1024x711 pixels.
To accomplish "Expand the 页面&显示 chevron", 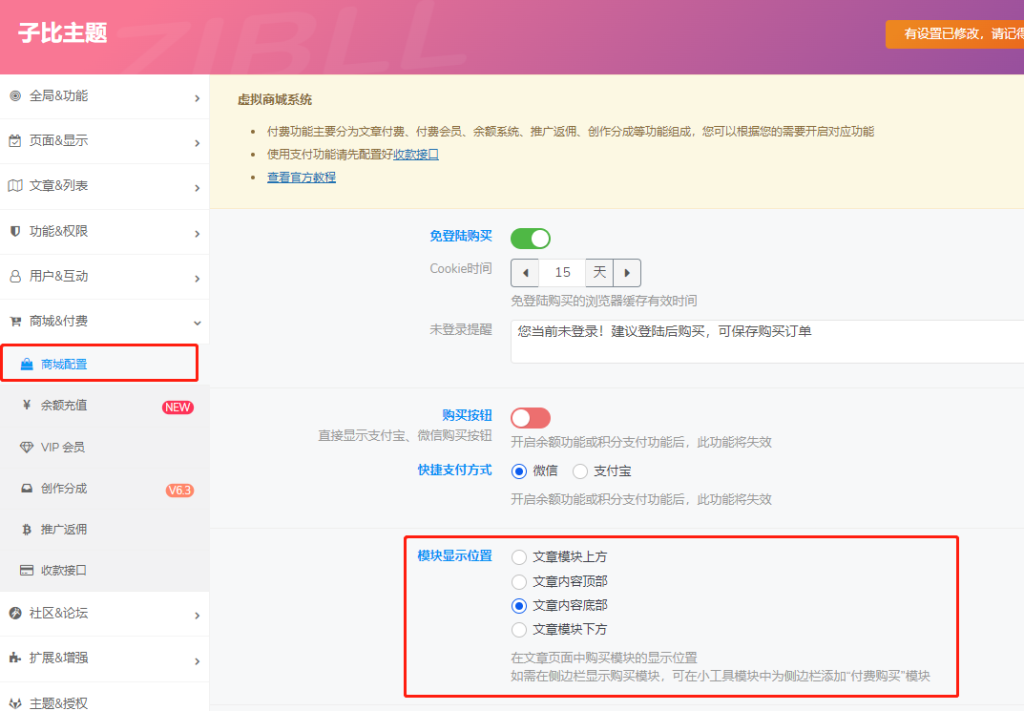I will [197, 143].
